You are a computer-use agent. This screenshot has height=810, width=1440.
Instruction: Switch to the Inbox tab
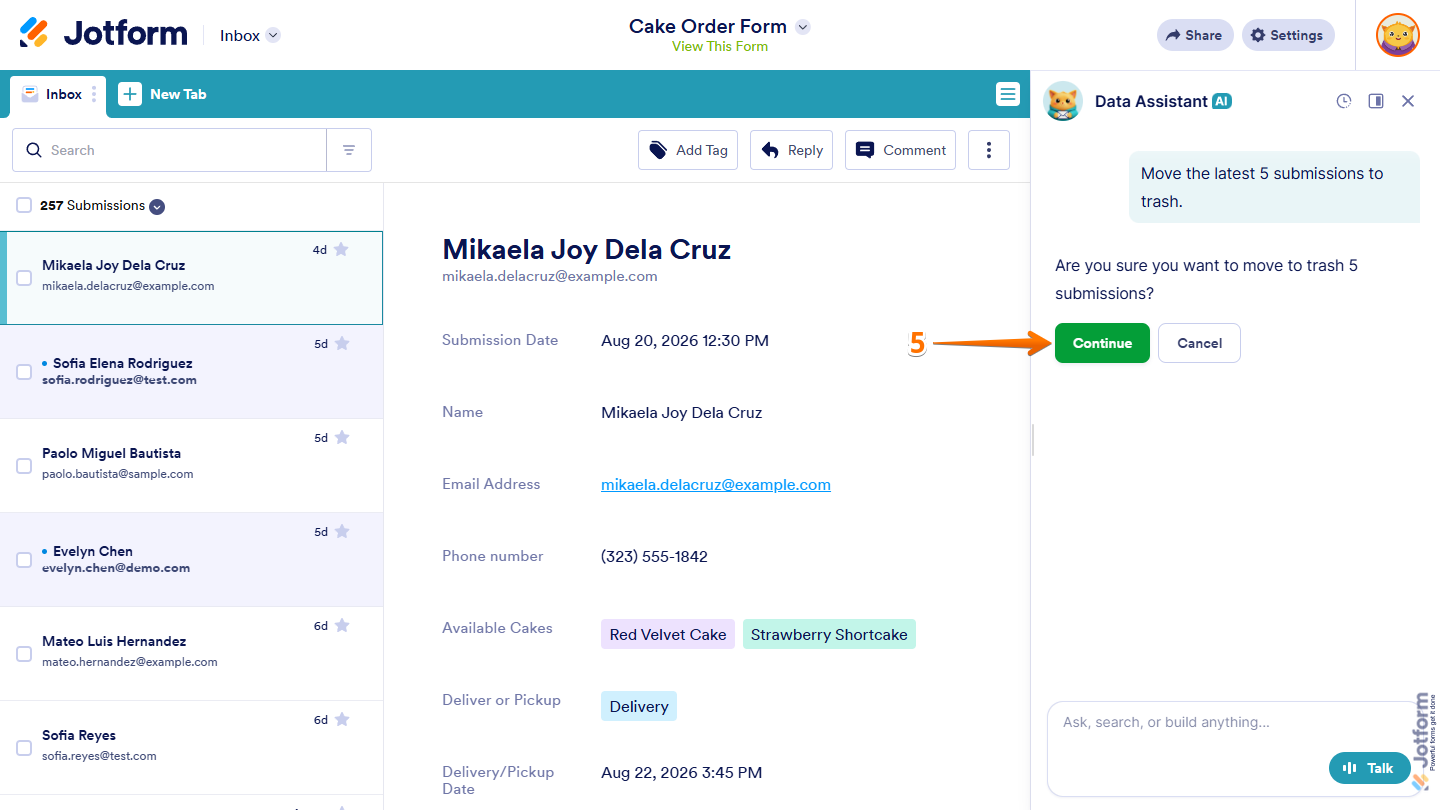[56, 94]
